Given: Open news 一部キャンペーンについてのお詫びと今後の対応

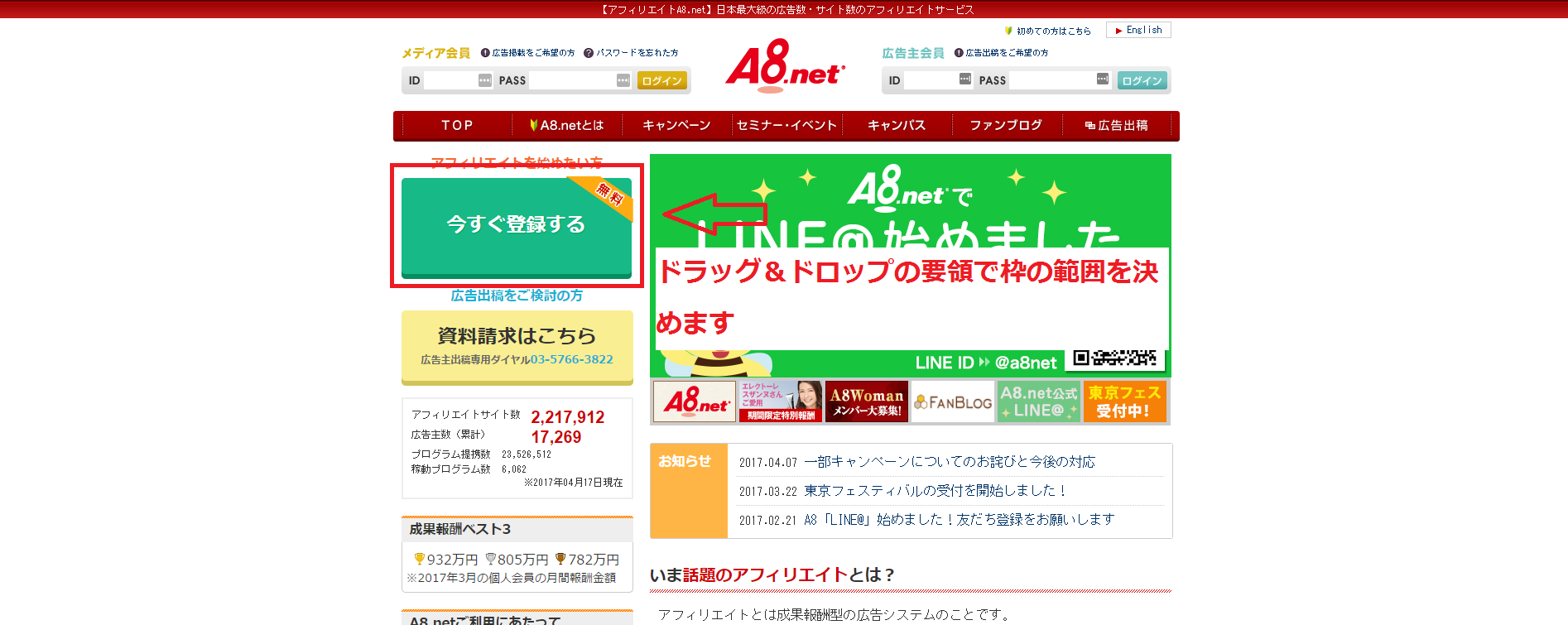Looking at the screenshot, I should click(x=950, y=462).
